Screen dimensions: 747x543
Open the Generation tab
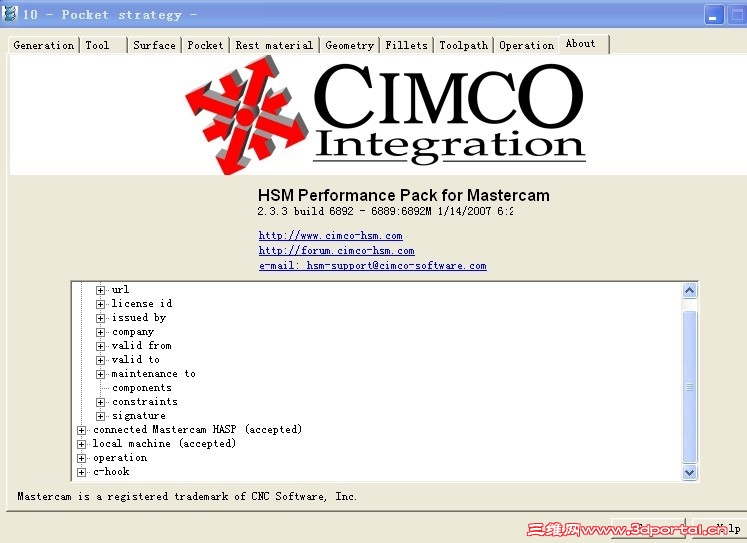(44, 45)
